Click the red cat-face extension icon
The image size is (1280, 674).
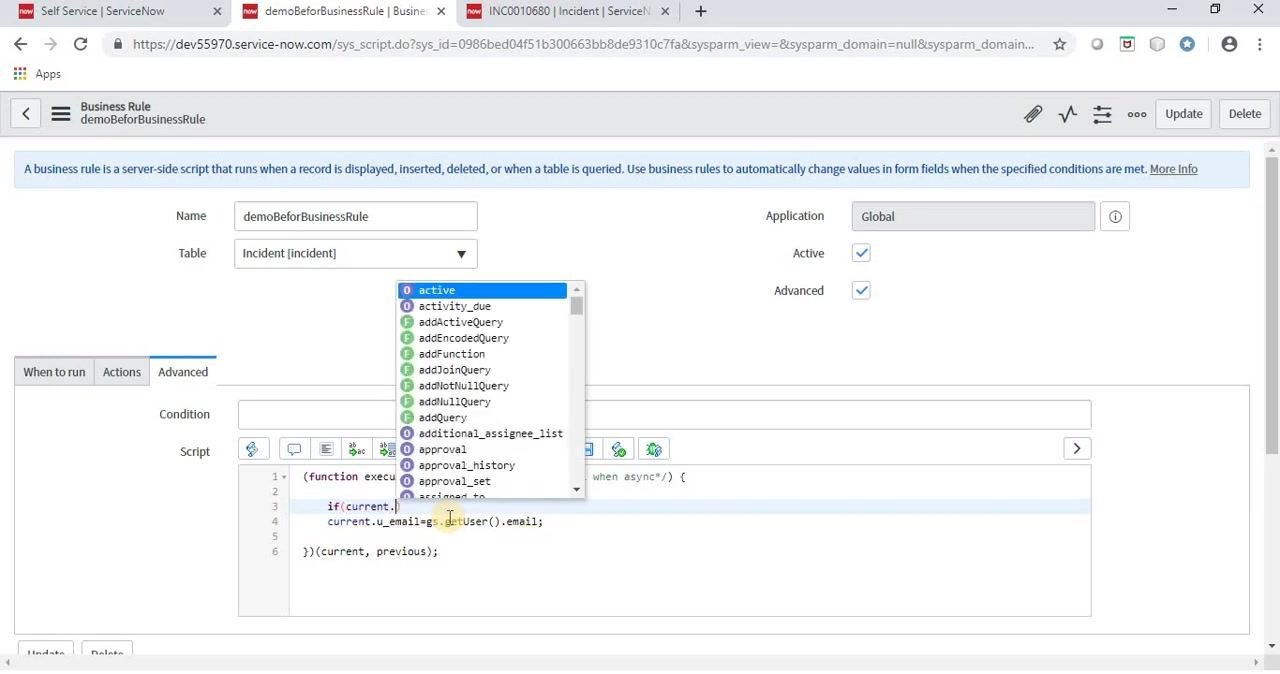1127,44
